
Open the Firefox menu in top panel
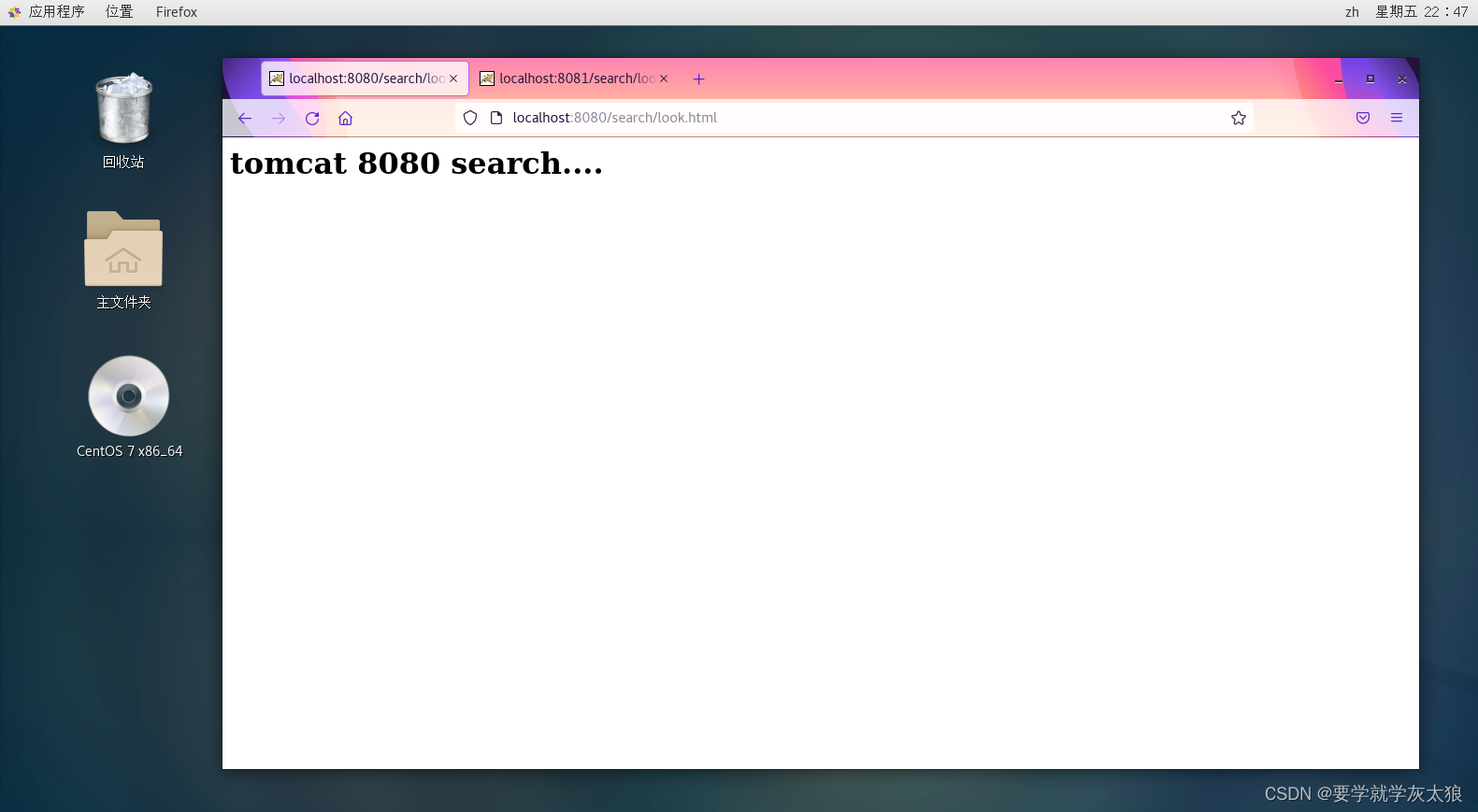(x=177, y=12)
